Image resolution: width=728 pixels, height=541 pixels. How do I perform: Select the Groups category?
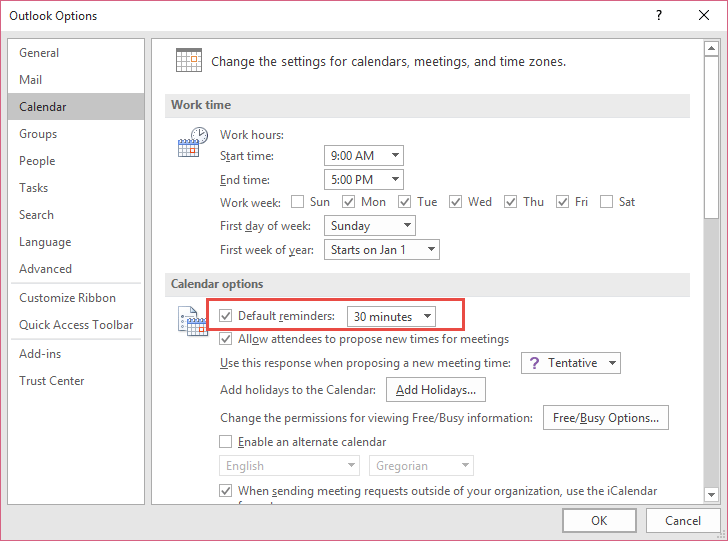point(76,134)
